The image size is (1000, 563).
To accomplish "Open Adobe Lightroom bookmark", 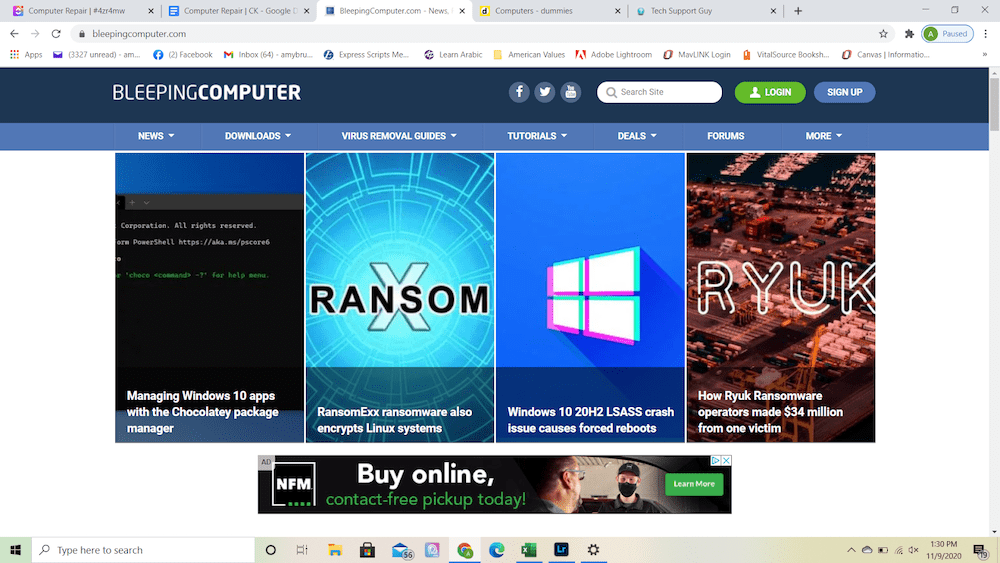I will 614,55.
